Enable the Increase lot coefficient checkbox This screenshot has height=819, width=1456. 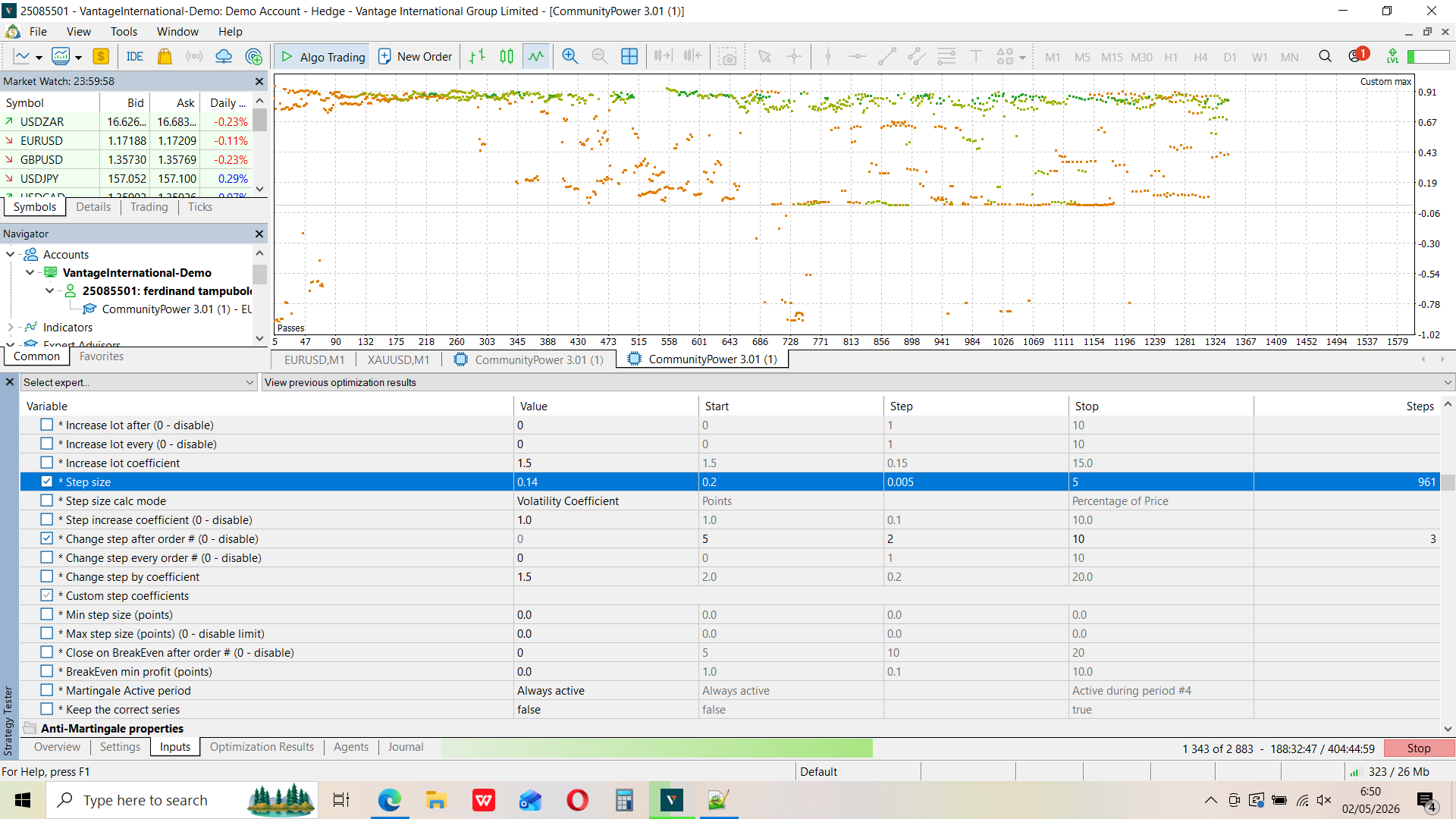(x=47, y=463)
